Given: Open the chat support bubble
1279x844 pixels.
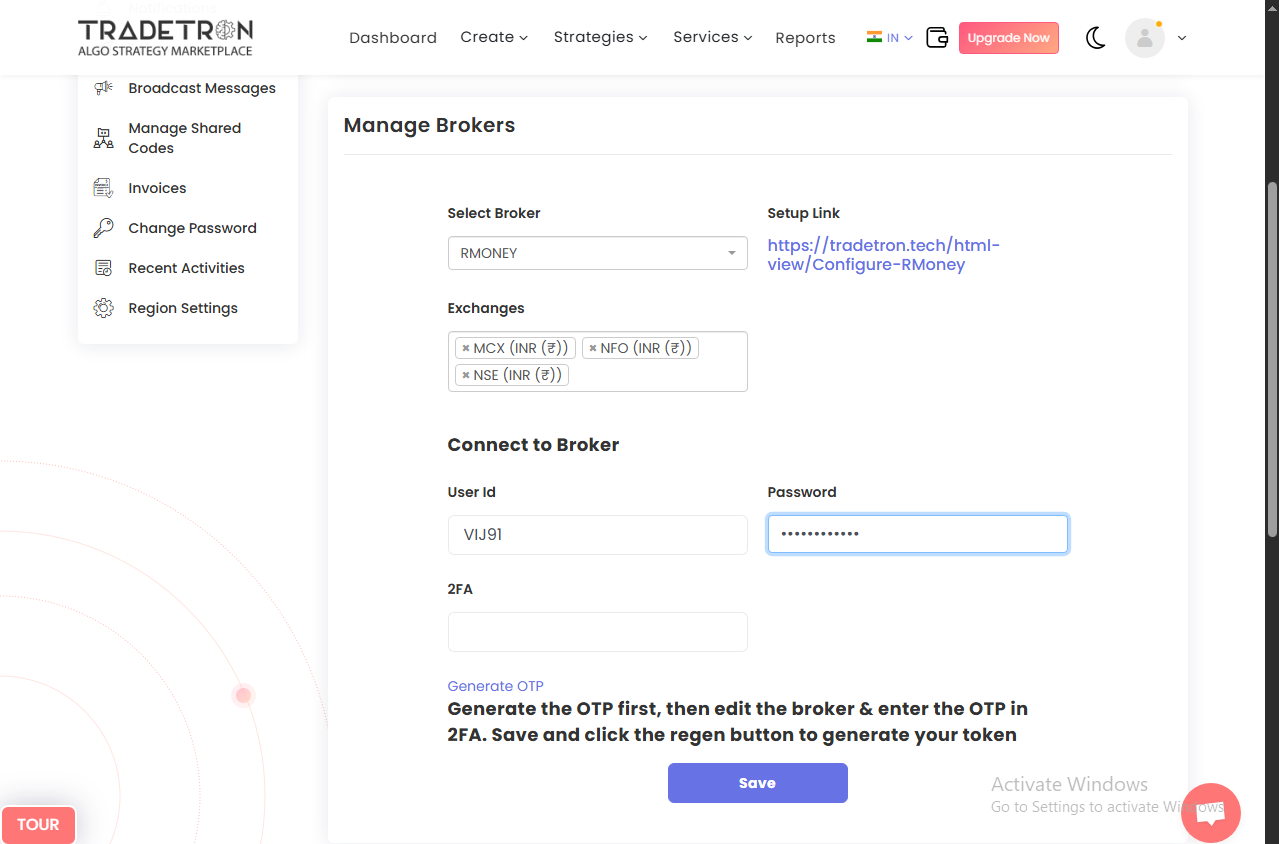Looking at the screenshot, I should pyautogui.click(x=1211, y=813).
